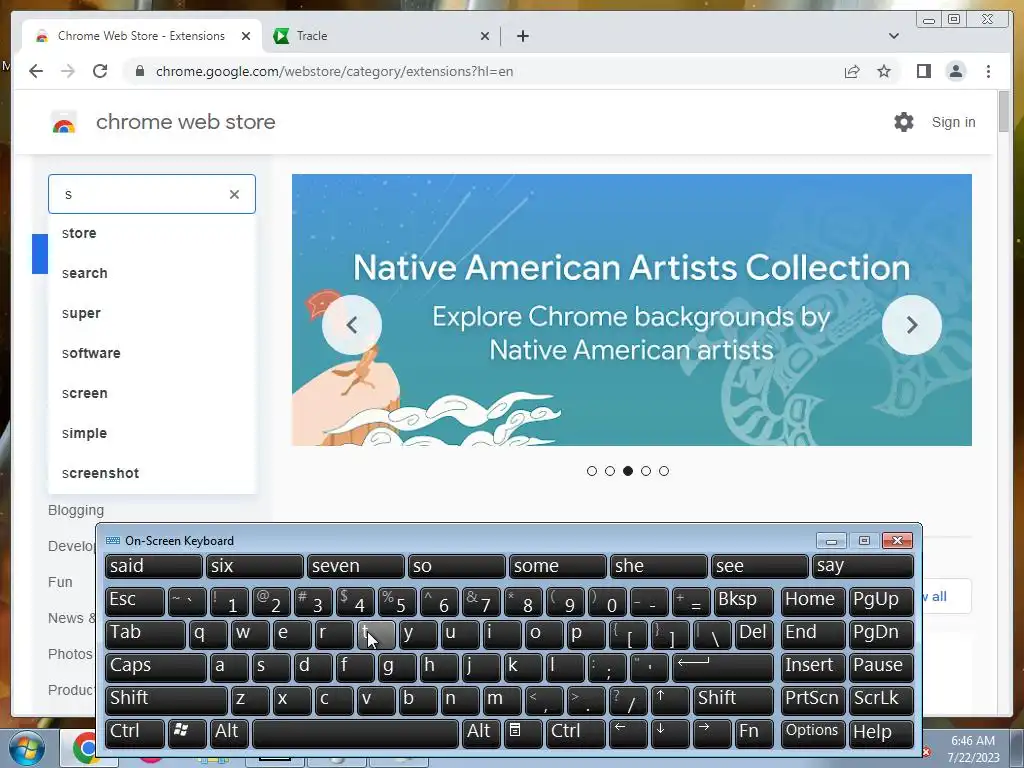Choose 'software' suggestion

(x=152, y=353)
